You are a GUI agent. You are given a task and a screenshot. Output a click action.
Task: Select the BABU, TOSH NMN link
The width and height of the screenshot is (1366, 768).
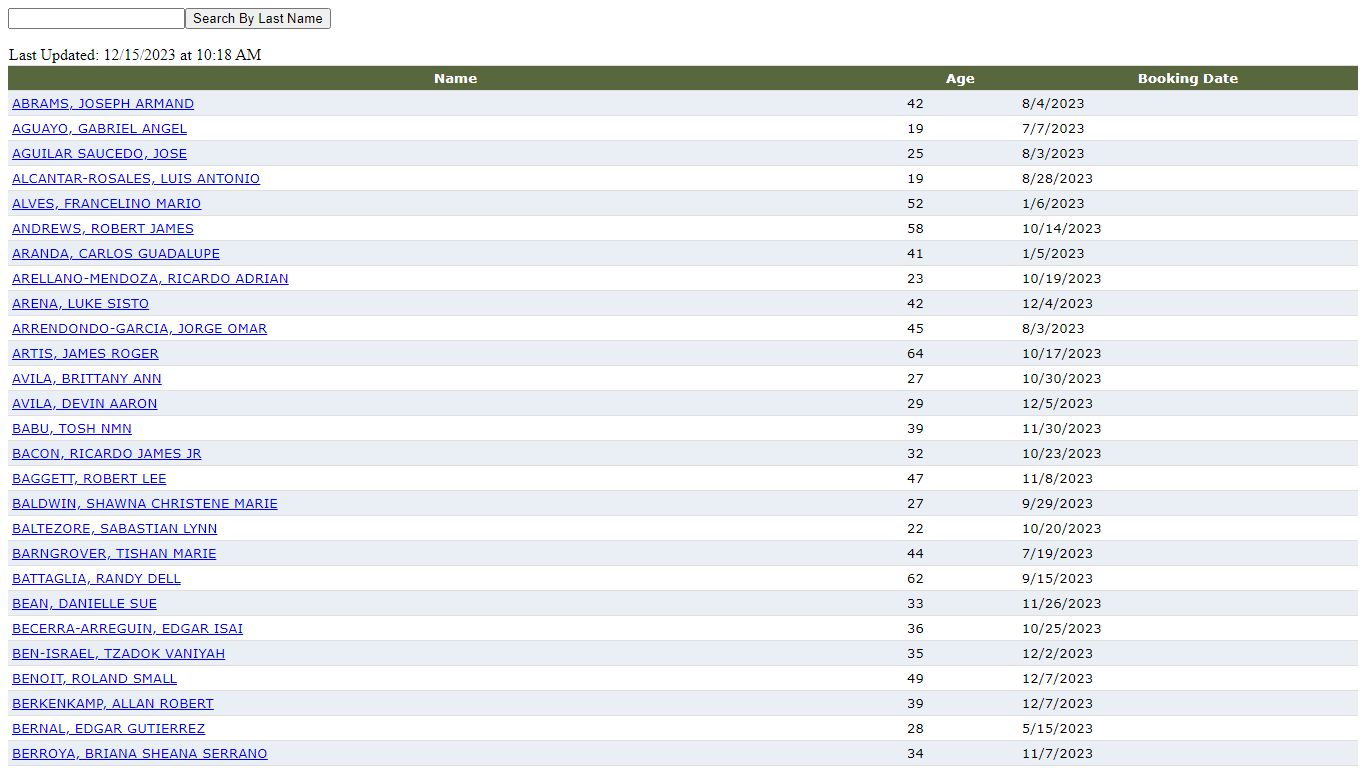[x=72, y=429]
